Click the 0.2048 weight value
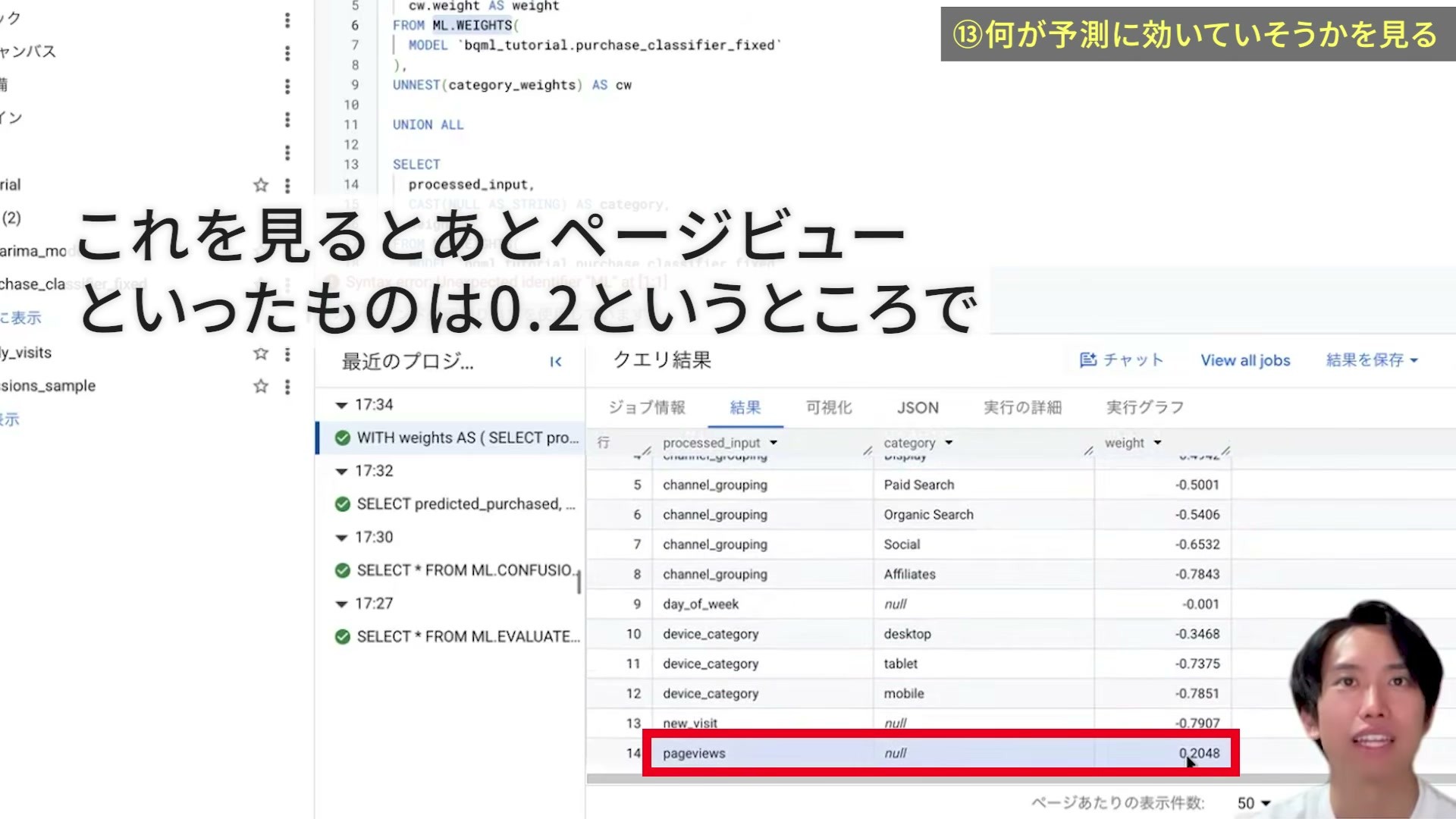 coord(1199,754)
